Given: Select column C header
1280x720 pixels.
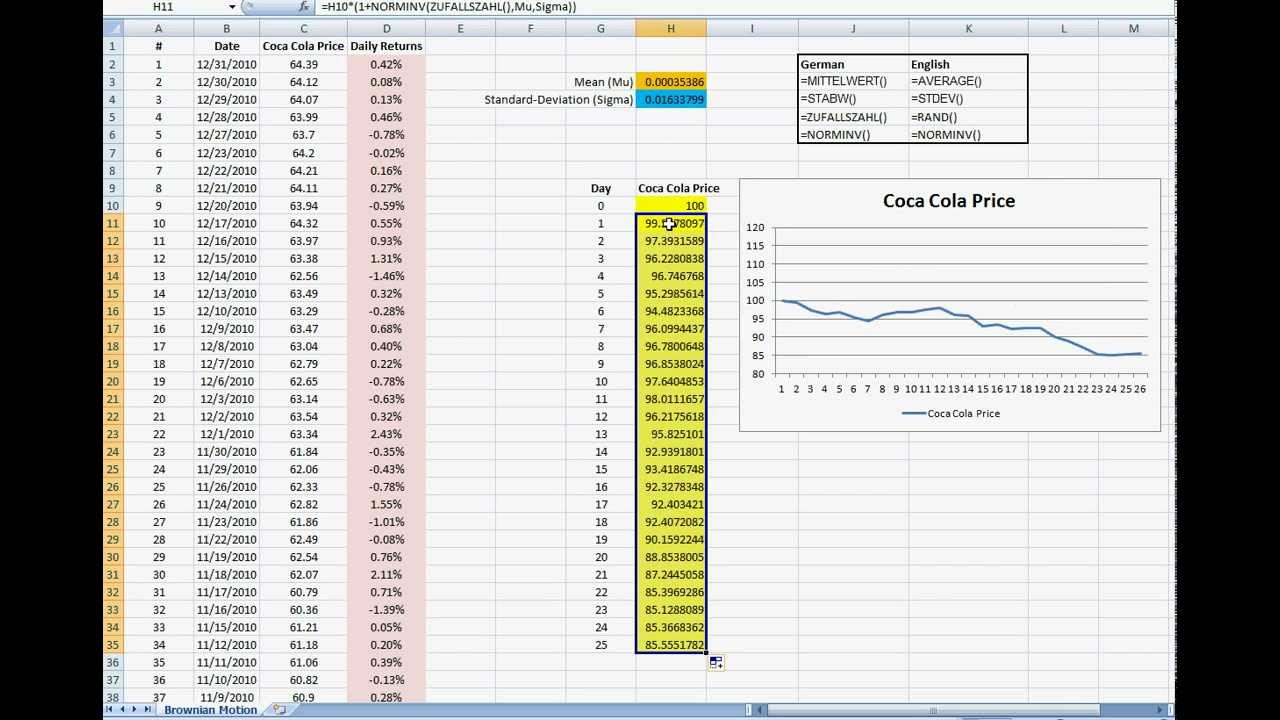Looking at the screenshot, I should tap(304, 29).
